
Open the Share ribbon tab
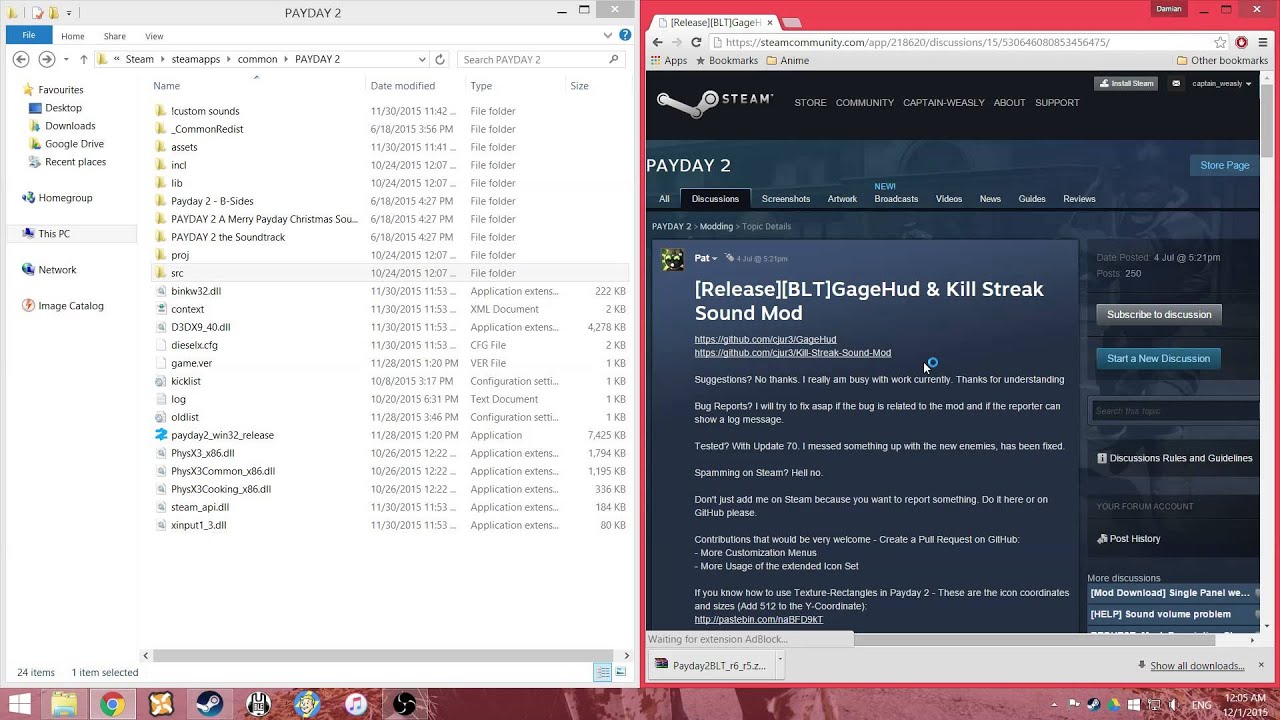click(x=113, y=36)
